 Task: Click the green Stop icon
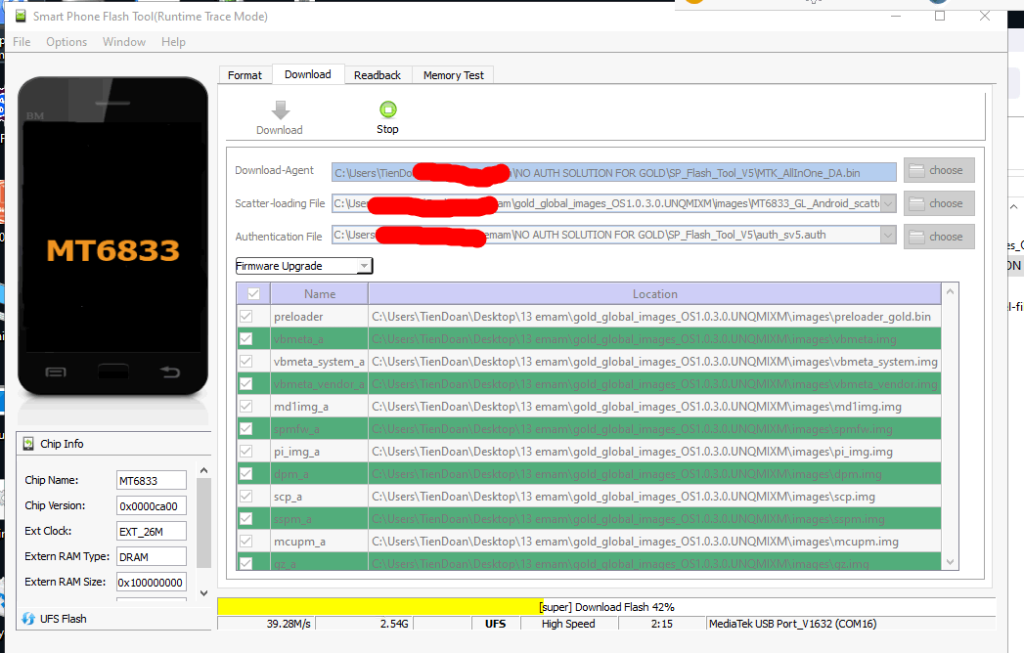tap(387, 111)
